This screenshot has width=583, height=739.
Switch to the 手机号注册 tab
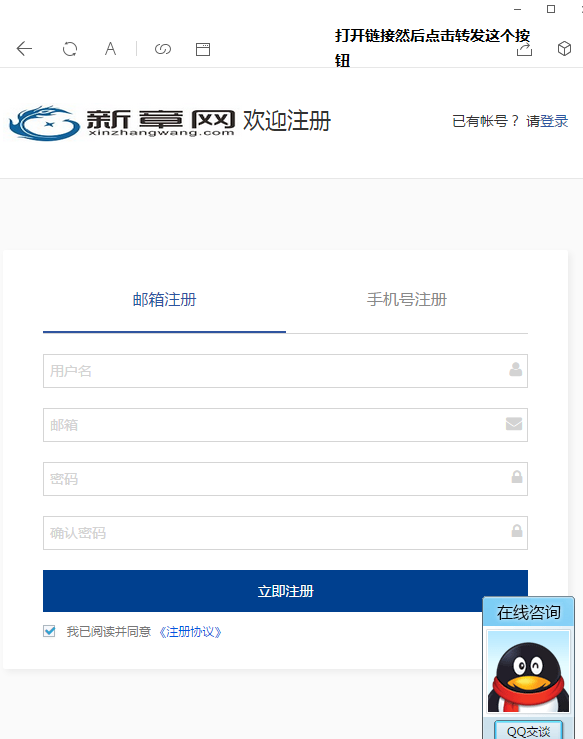click(407, 299)
